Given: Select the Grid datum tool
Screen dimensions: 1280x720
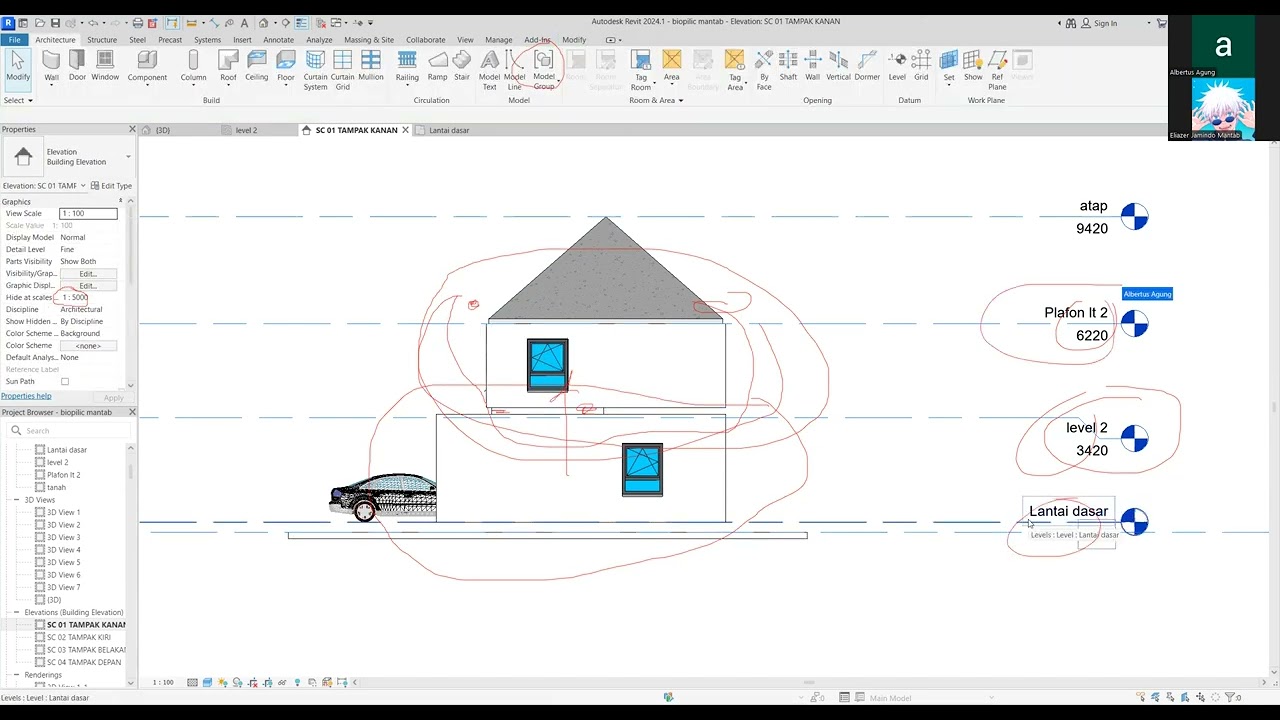Looking at the screenshot, I should click(x=921, y=66).
